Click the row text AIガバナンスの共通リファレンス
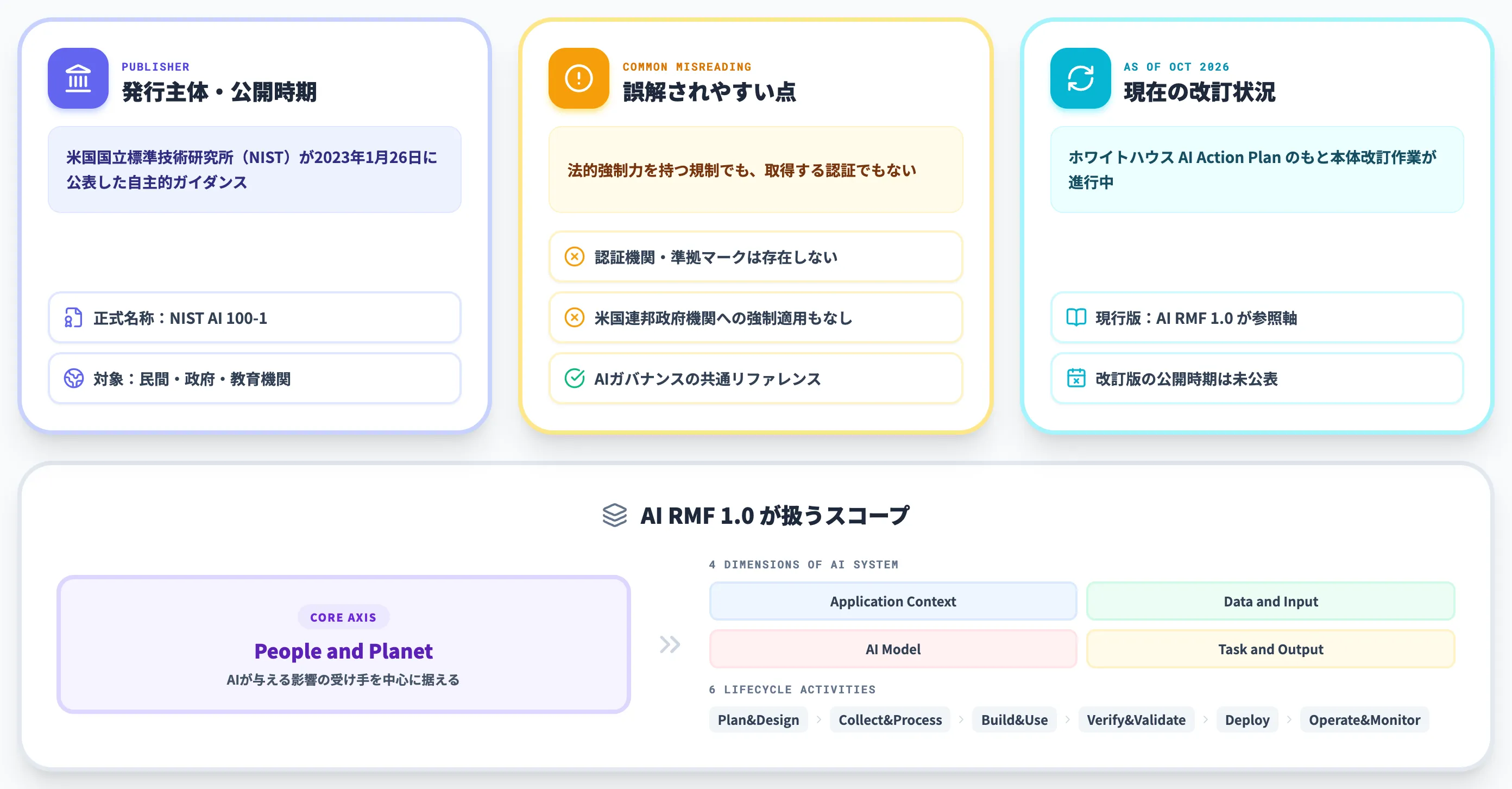The width and height of the screenshot is (1512, 789). point(707,379)
